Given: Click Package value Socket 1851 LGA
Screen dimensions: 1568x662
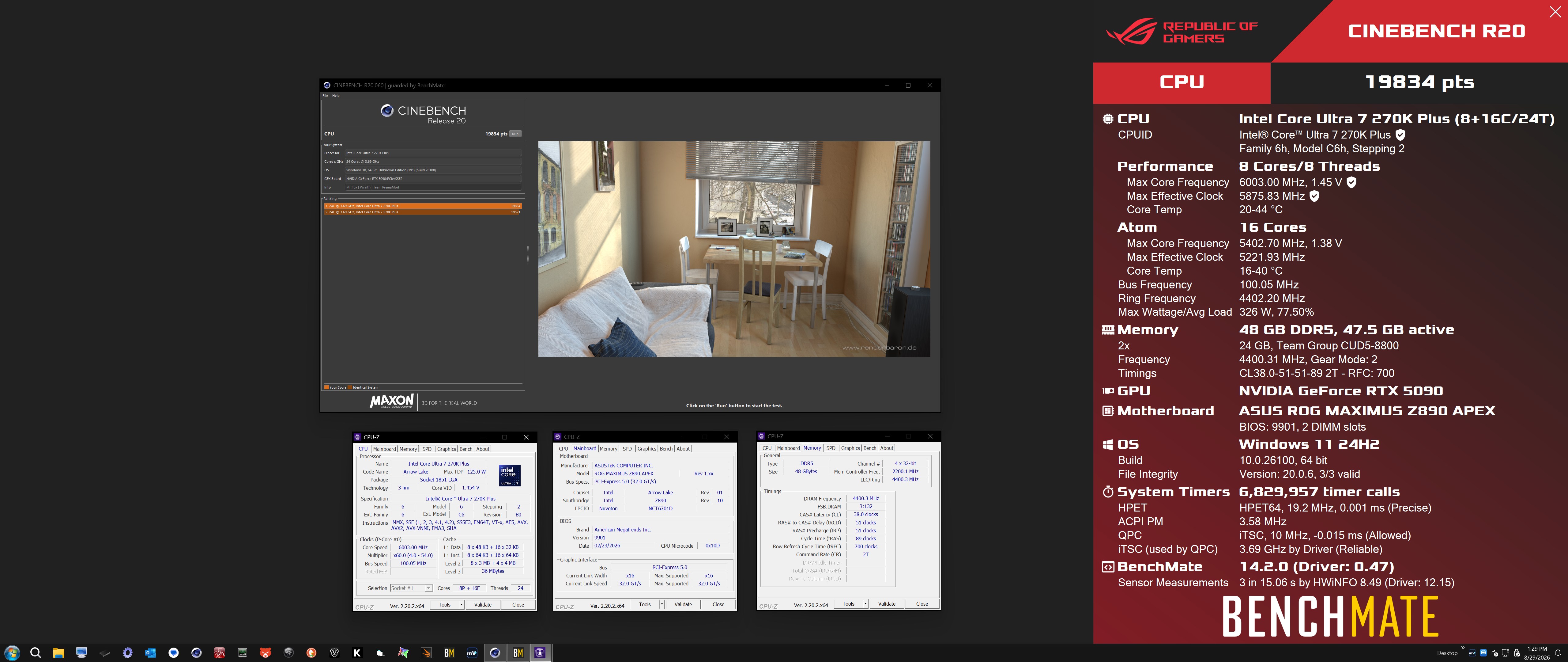Looking at the screenshot, I should click(438, 480).
